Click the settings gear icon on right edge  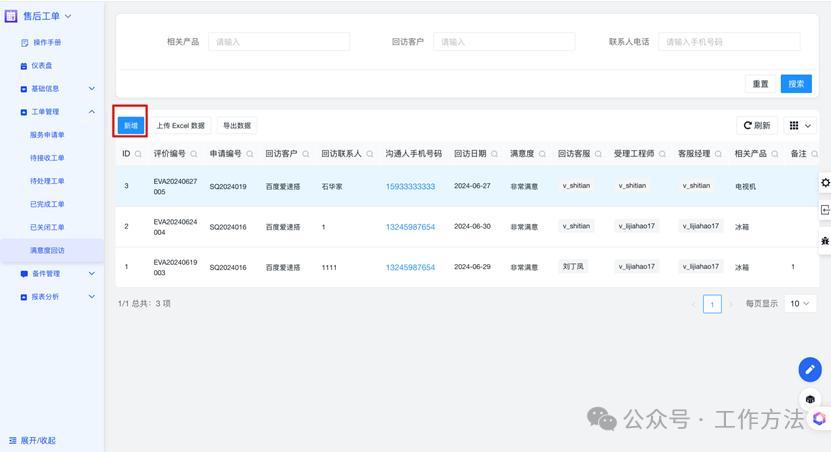[825, 182]
